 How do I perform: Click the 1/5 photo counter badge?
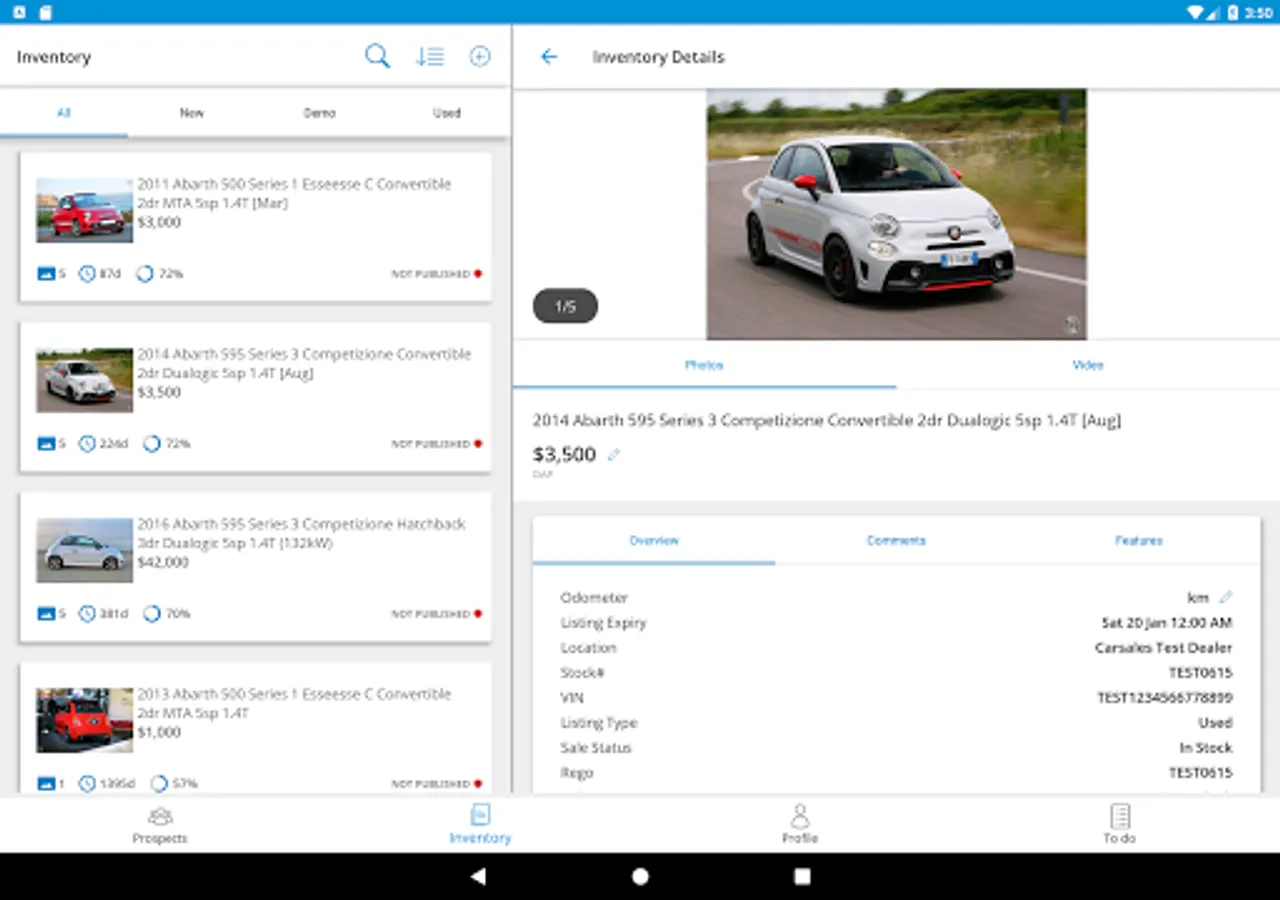pyautogui.click(x=565, y=306)
